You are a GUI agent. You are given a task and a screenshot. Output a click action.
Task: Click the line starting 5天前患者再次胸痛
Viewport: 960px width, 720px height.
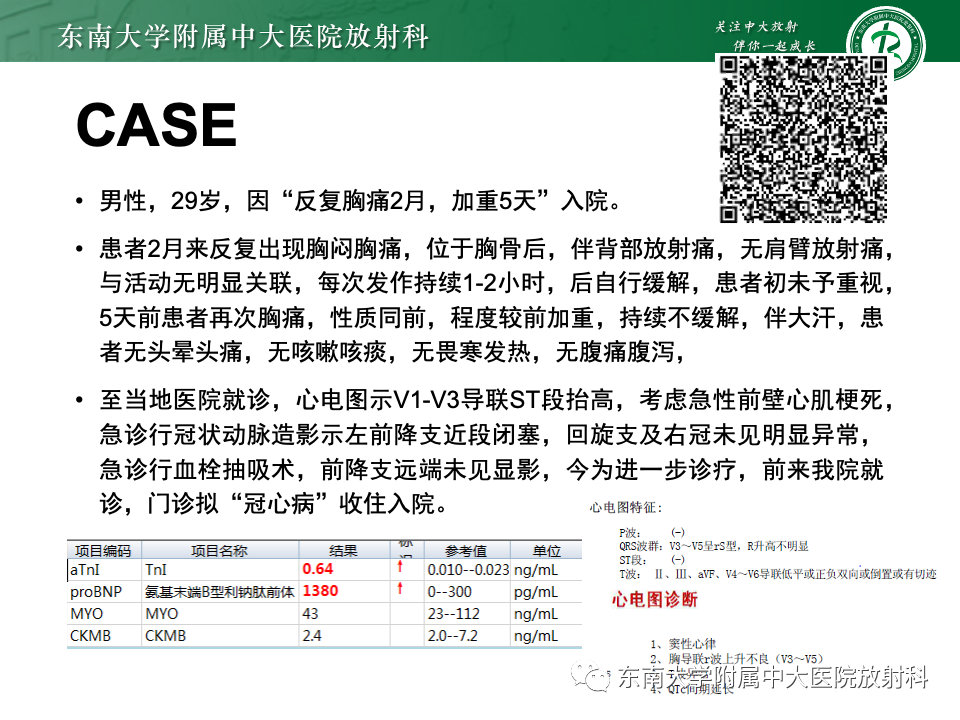(491, 318)
